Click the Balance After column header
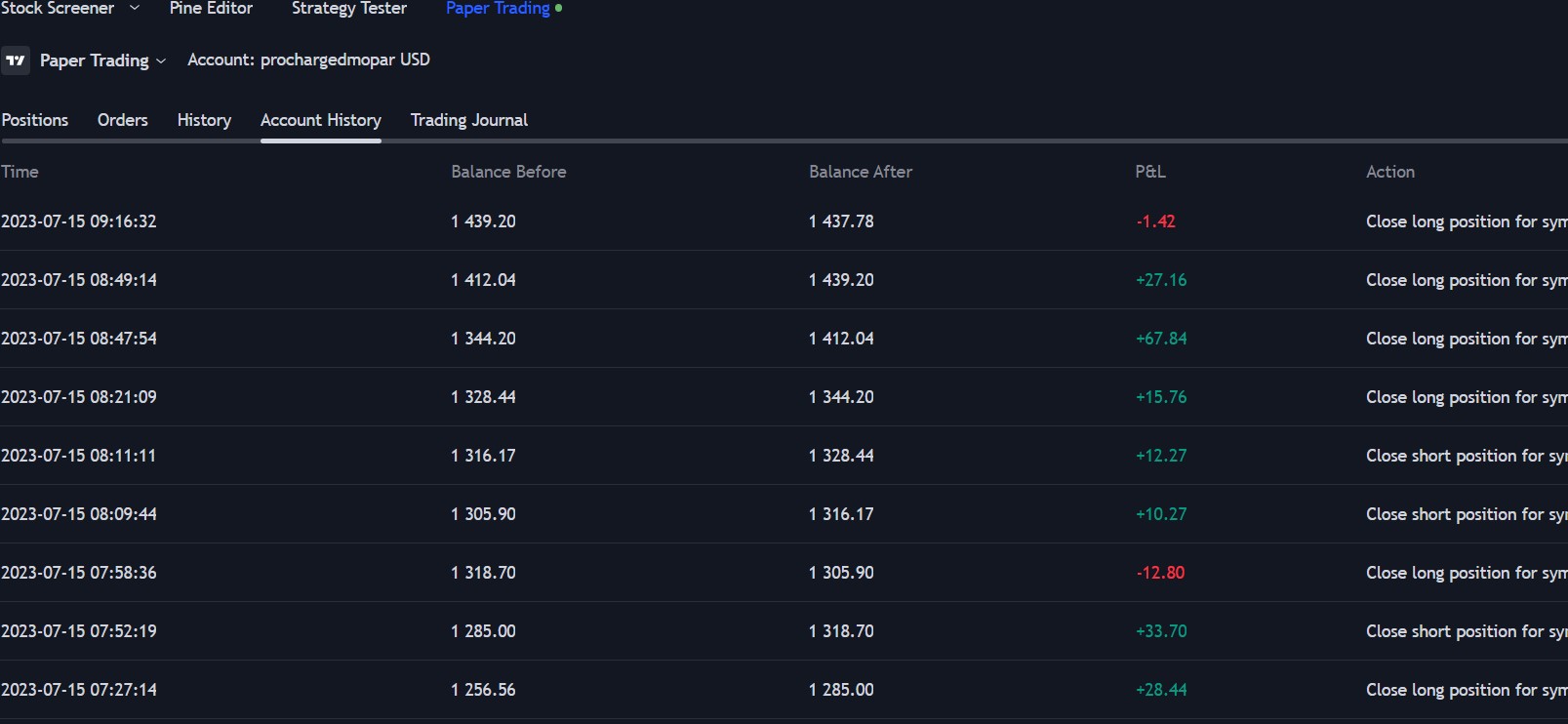This screenshot has width=1568, height=724. 860,172
